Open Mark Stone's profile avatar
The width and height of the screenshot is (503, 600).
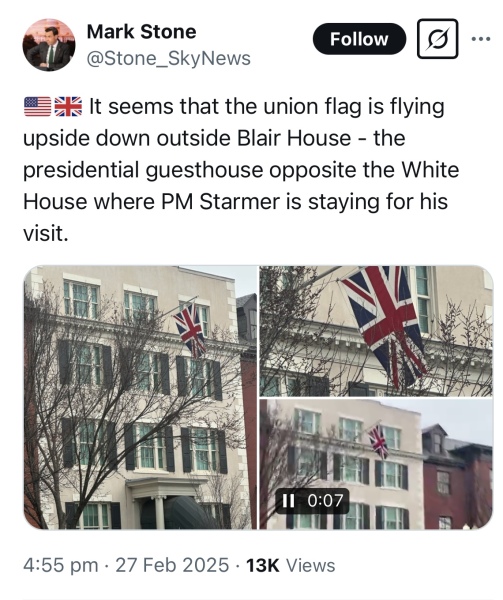point(49,45)
